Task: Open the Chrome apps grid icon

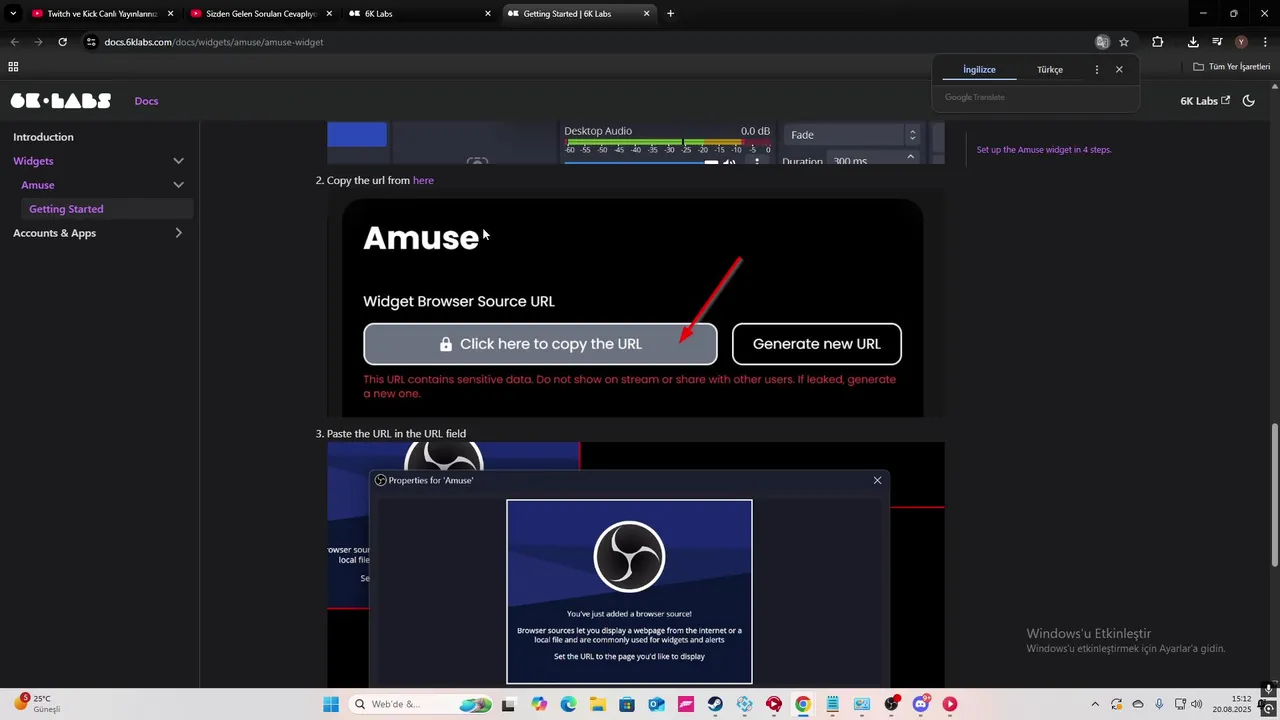Action: coord(13,67)
